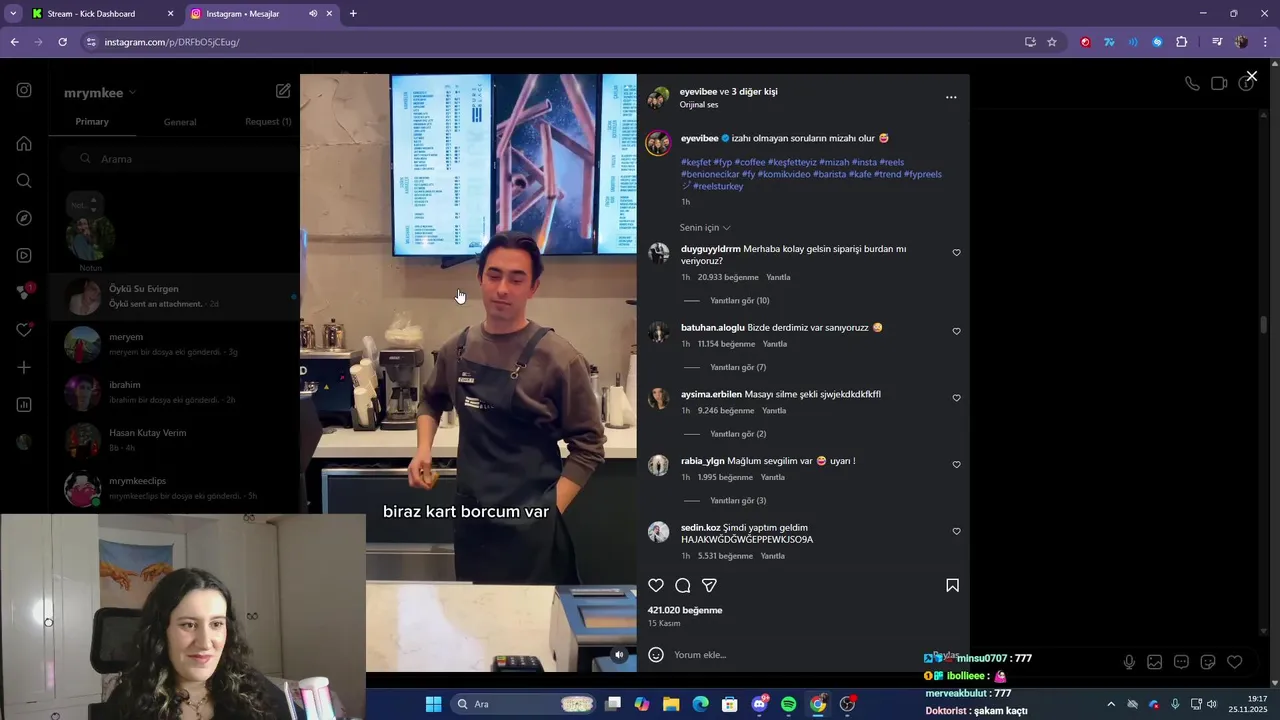Open Messages icon with notification badge
Image resolution: width=1280 pixels, height=720 pixels.
(x=24, y=292)
